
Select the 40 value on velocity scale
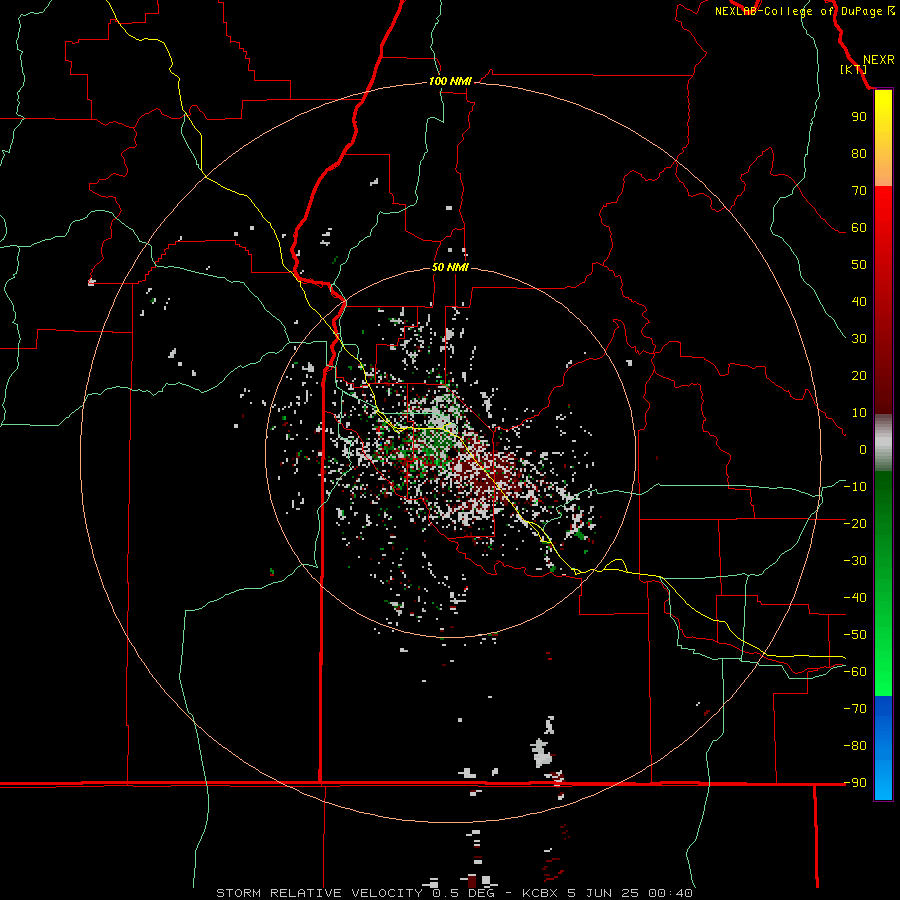coord(859,302)
